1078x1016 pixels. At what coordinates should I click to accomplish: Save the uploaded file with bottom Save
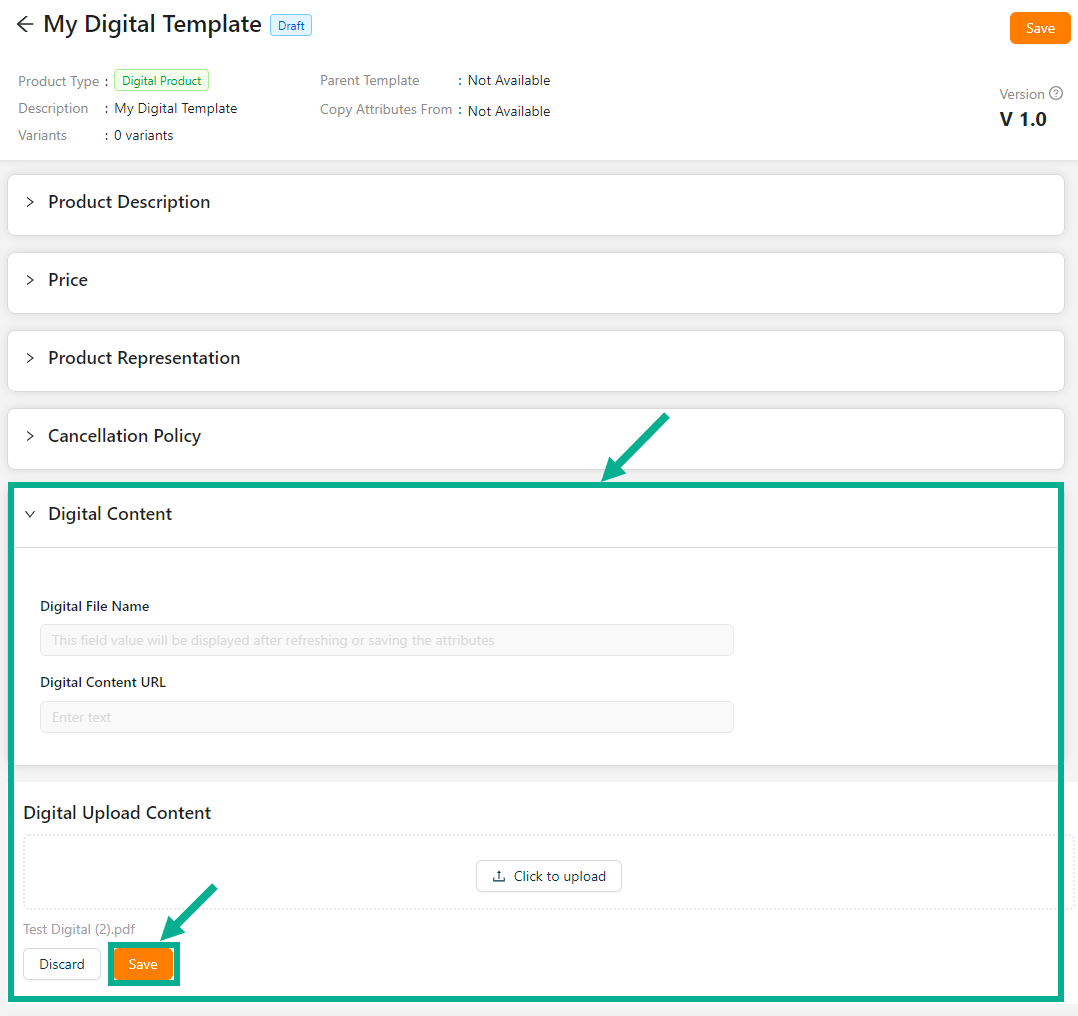[x=143, y=964]
